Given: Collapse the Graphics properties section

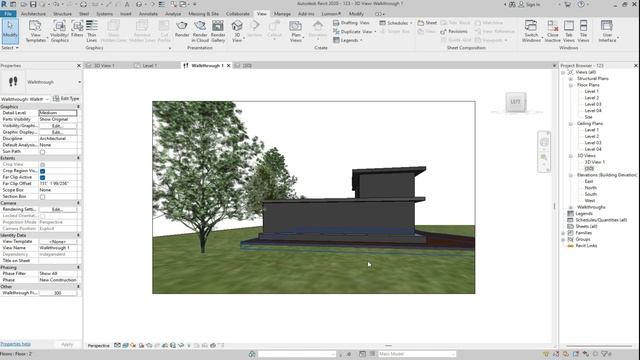Looking at the screenshot, I should point(78,107).
